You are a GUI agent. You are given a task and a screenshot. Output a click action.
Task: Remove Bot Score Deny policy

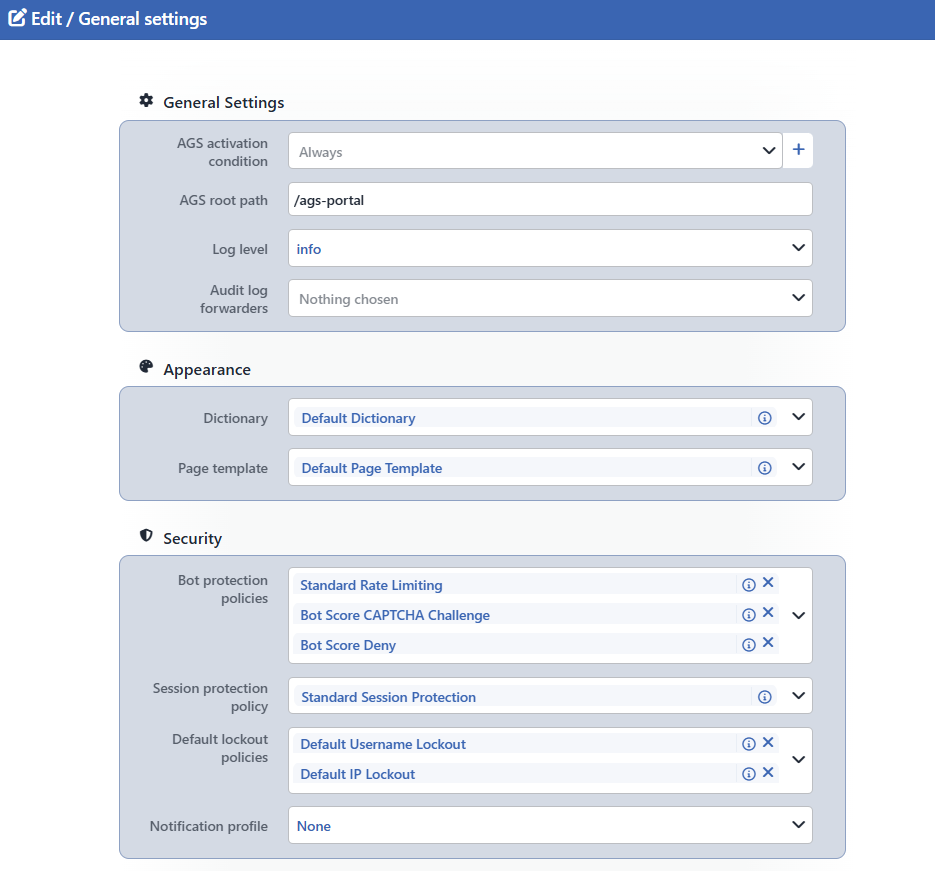(x=768, y=642)
